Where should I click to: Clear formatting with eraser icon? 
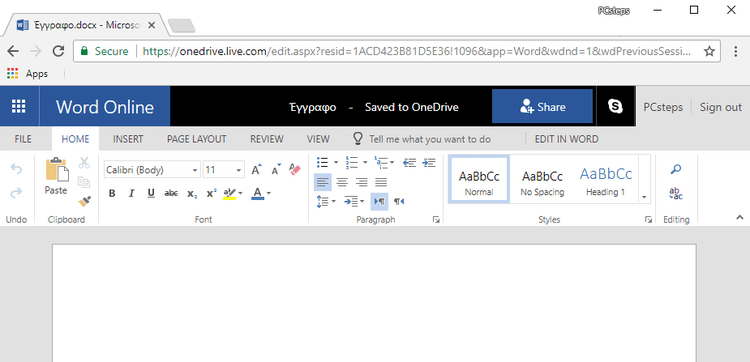[295, 170]
